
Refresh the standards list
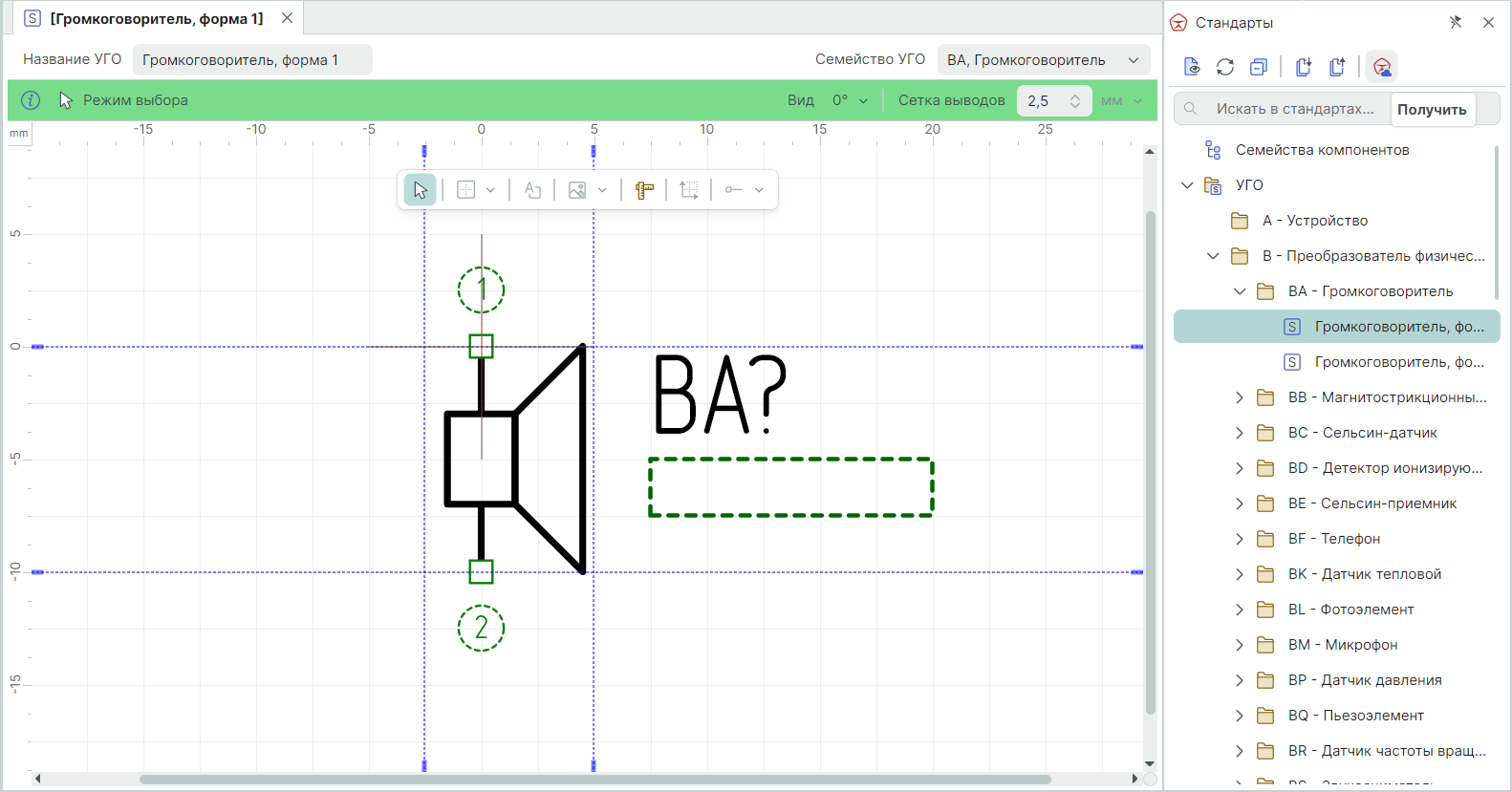[1225, 67]
